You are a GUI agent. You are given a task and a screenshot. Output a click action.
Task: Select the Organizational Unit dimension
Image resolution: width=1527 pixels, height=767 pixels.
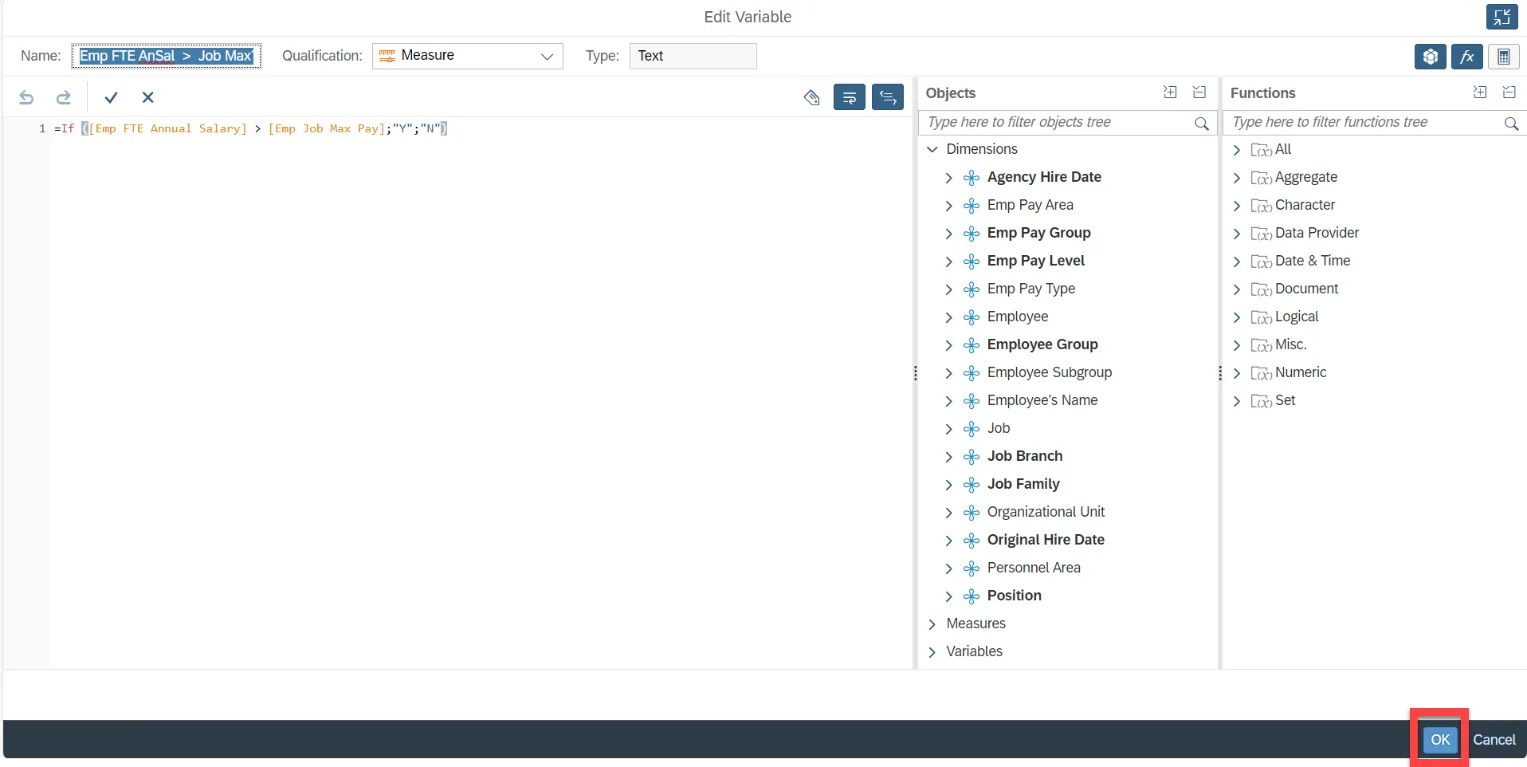pyautogui.click(x=1046, y=512)
